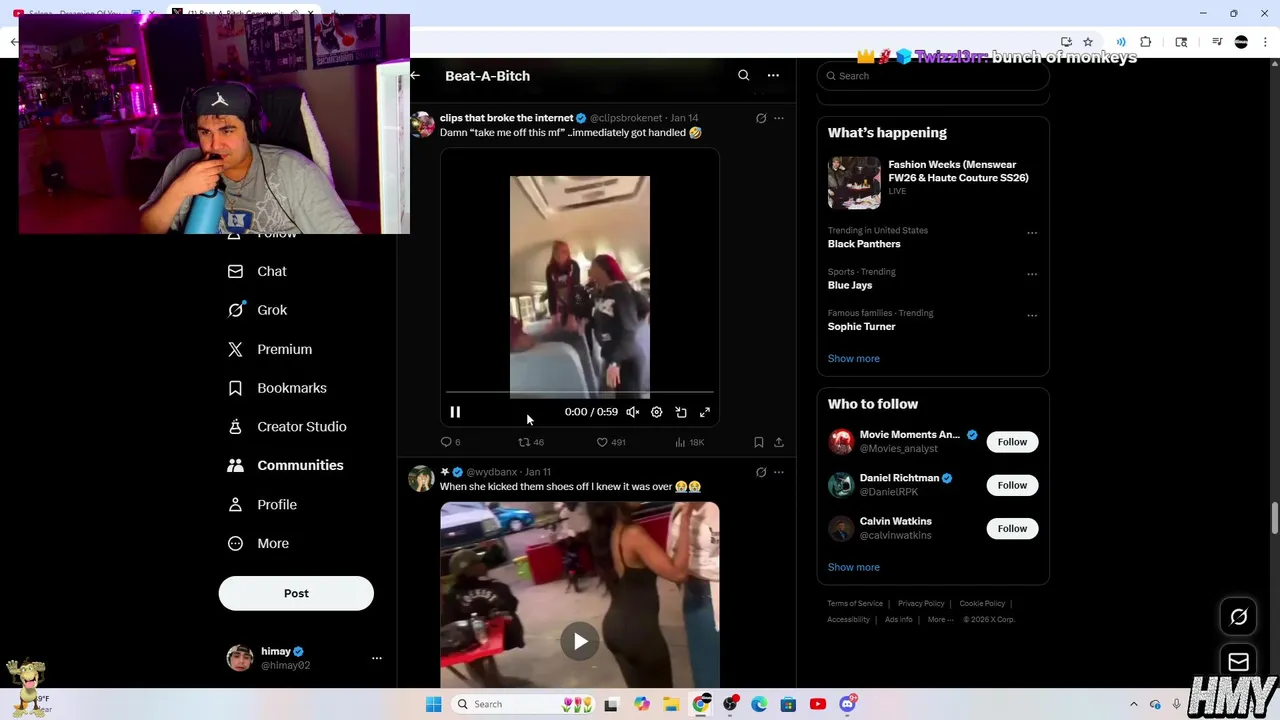Follow Calvin Watkins
The width and height of the screenshot is (1280, 720).
click(1012, 528)
